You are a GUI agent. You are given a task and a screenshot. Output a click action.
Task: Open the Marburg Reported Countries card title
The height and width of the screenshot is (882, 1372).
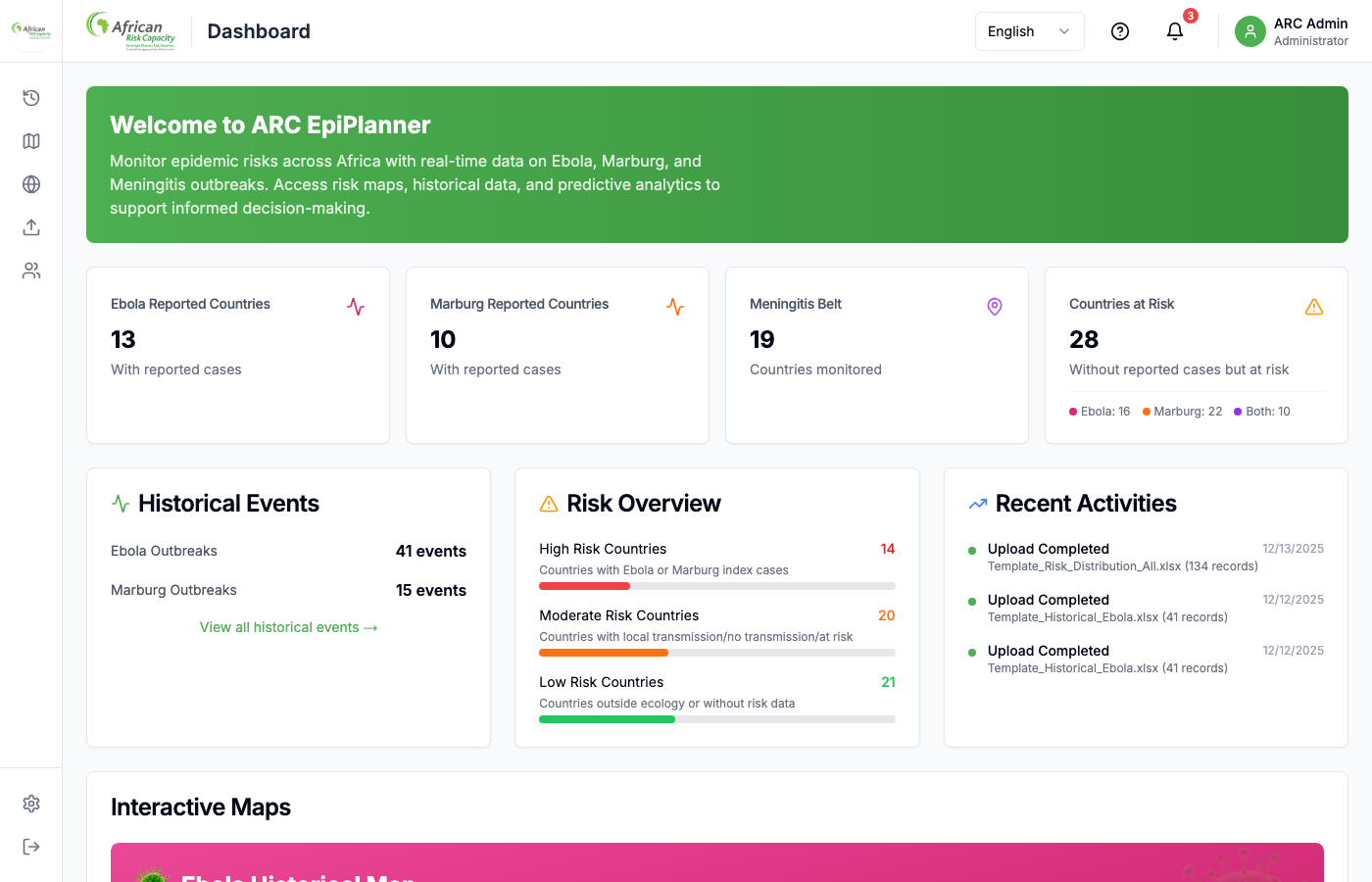click(x=519, y=304)
